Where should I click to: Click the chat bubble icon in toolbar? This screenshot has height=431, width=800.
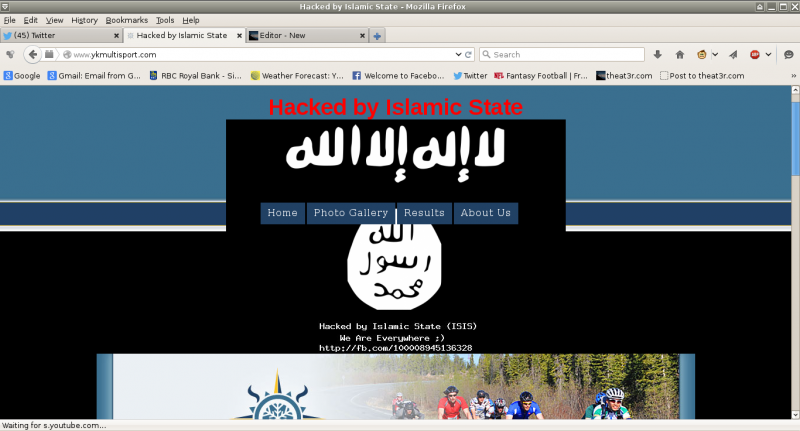[789, 55]
